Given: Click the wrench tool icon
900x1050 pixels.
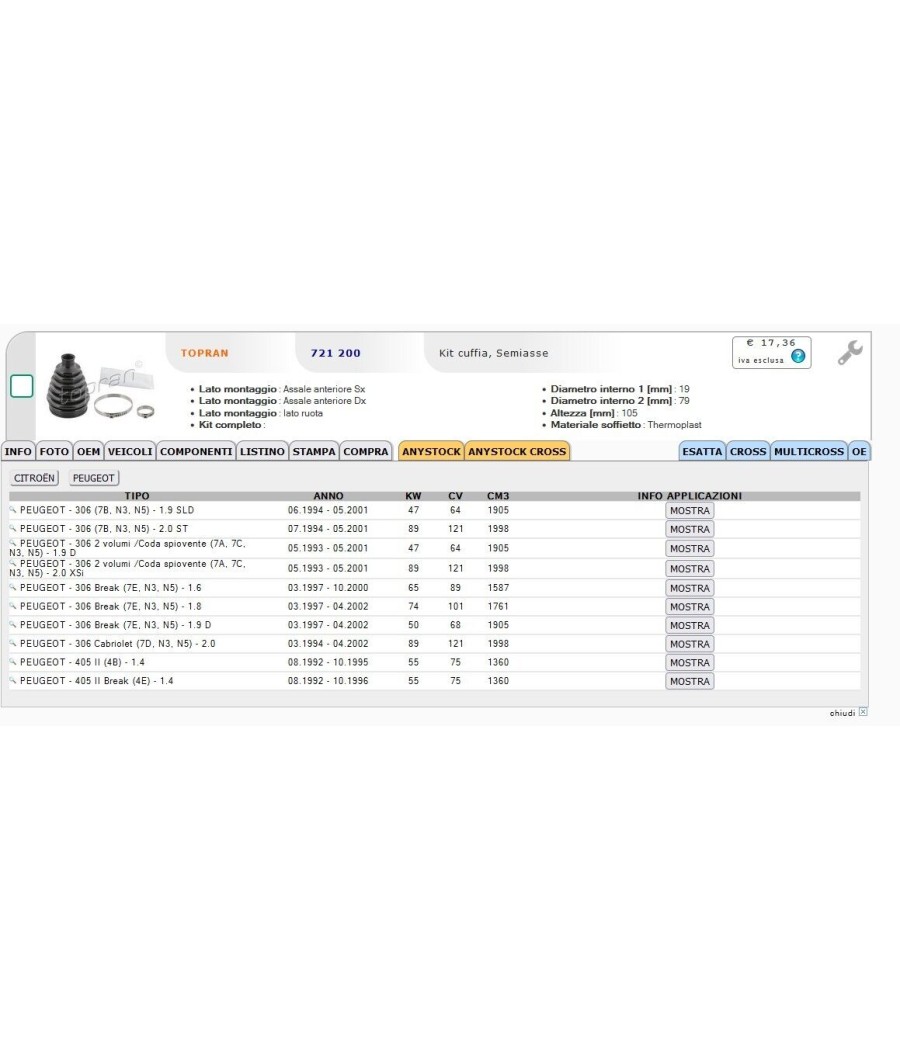Looking at the screenshot, I should [850, 352].
